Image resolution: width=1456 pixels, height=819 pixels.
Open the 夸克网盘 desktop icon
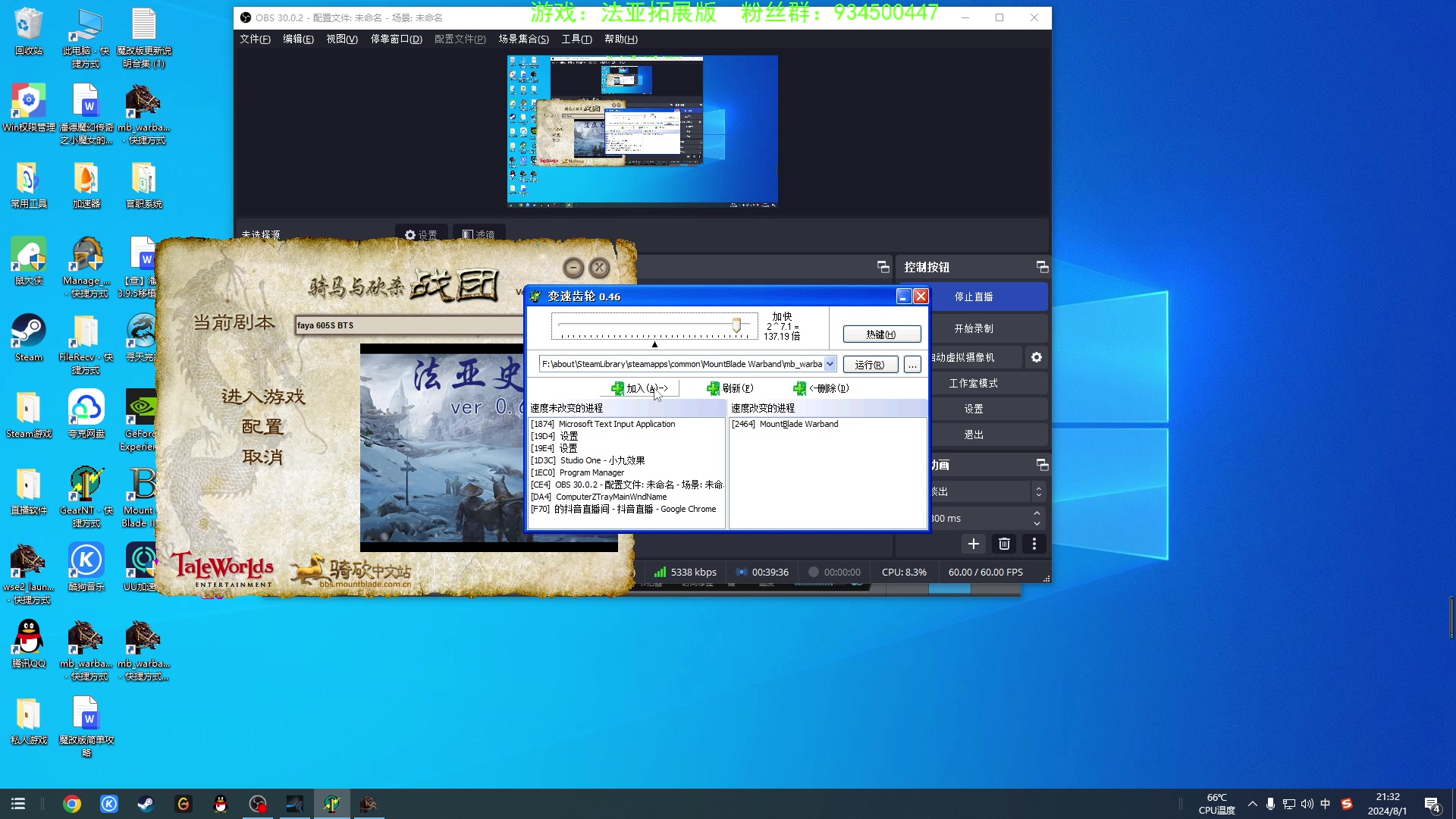click(86, 414)
